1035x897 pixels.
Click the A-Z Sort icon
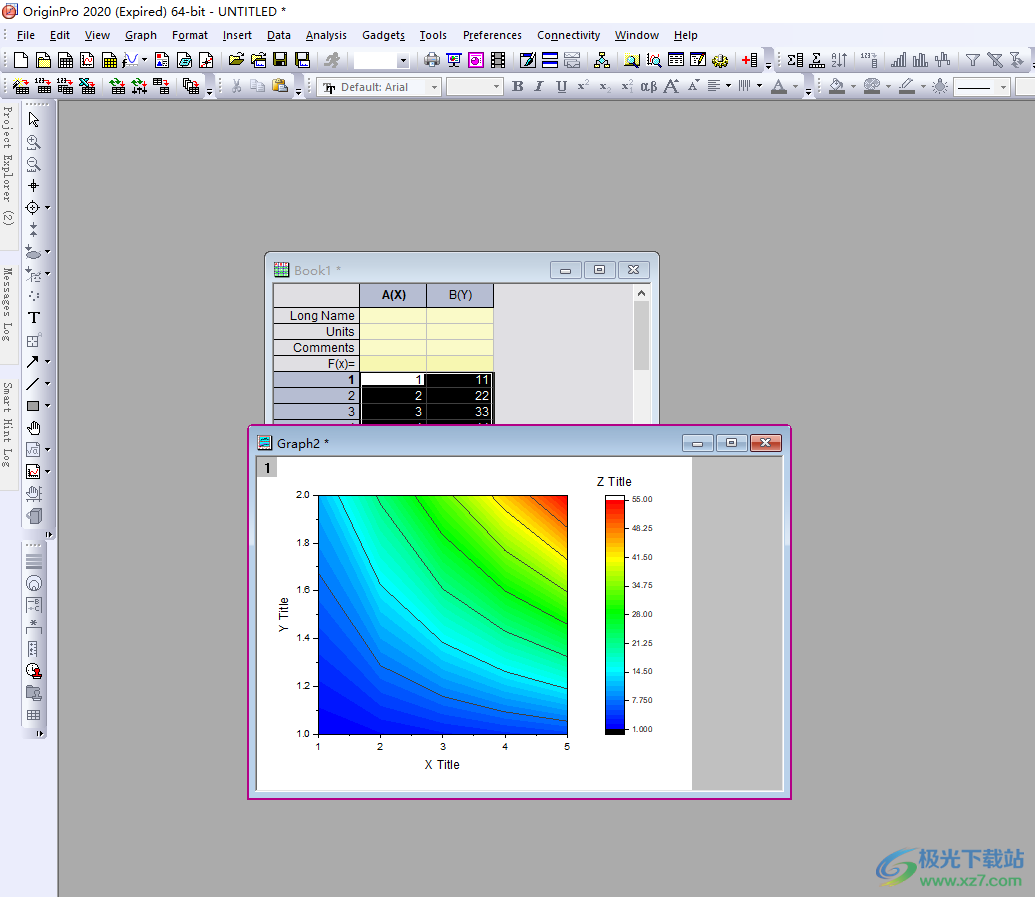pos(839,61)
